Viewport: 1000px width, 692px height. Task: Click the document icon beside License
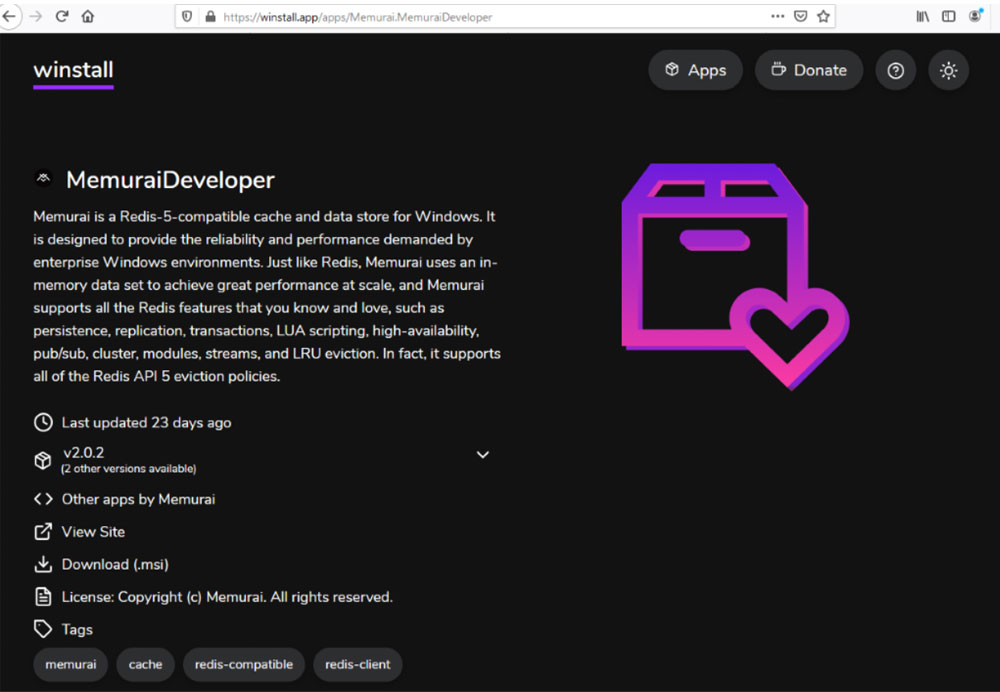[43, 597]
